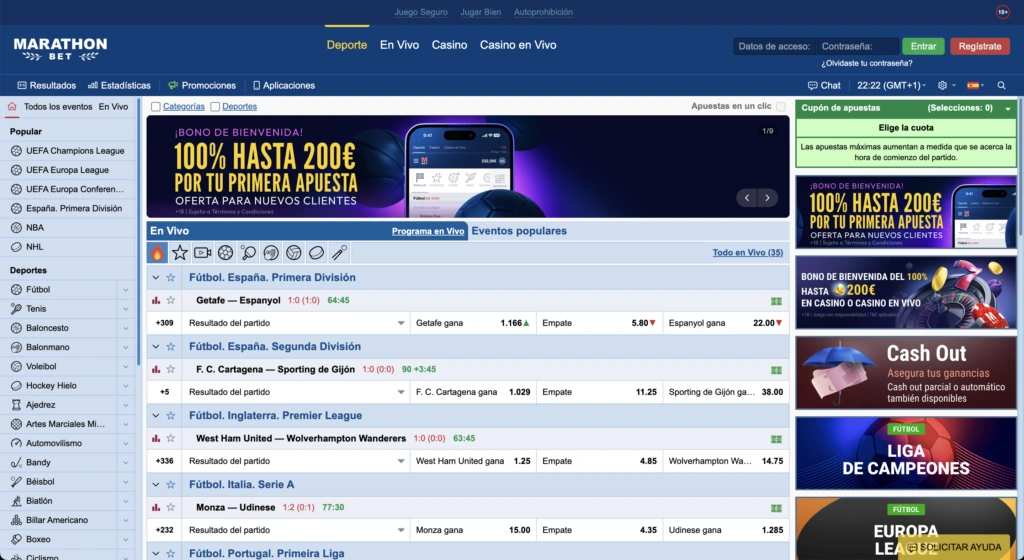
Task: Bet on Getafe gana at 1.166
Action: pos(473,323)
